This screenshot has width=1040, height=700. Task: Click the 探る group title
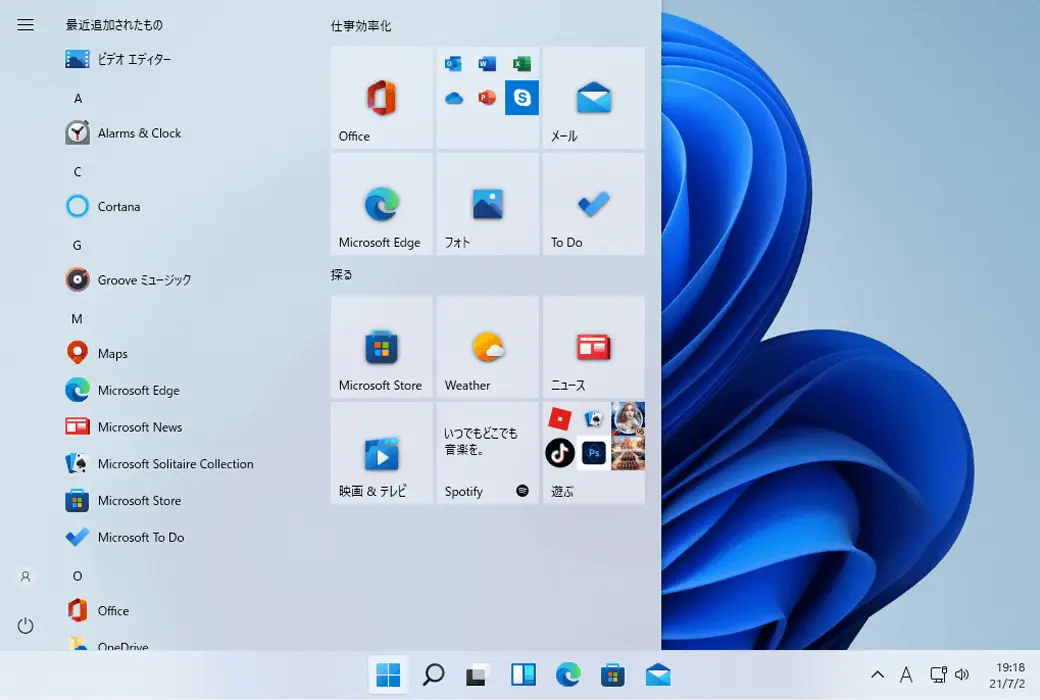tap(342, 275)
